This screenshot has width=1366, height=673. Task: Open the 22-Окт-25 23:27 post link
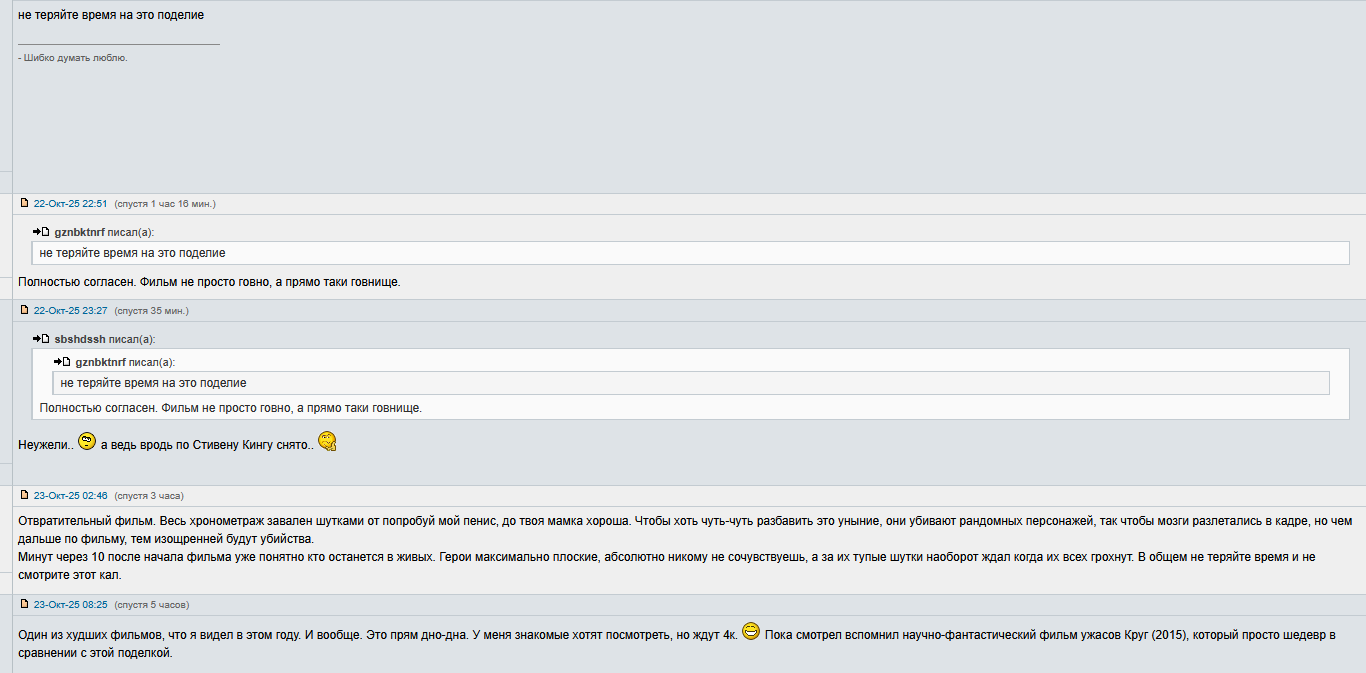(70, 311)
